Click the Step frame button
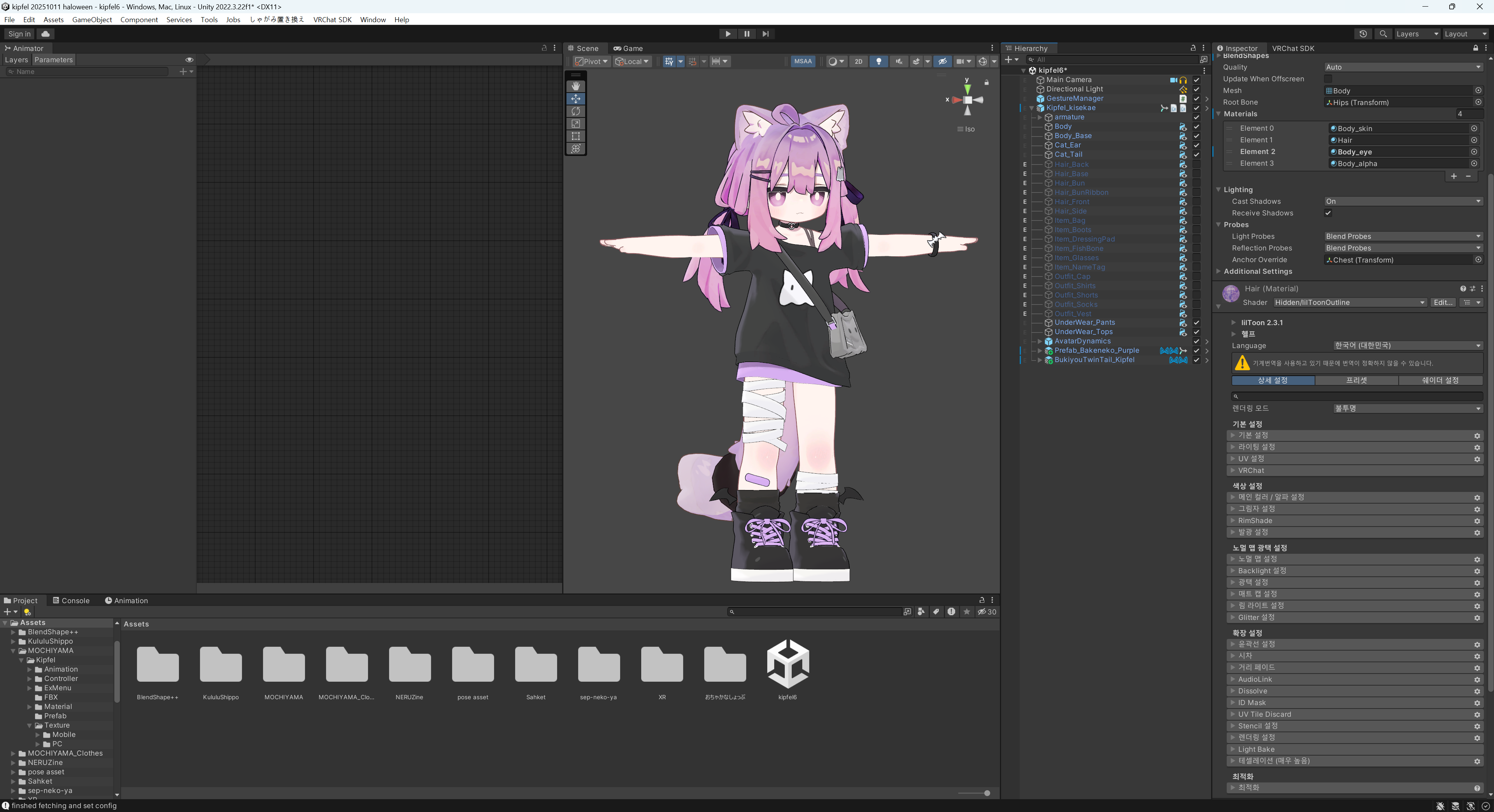The image size is (1494, 812). point(766,33)
